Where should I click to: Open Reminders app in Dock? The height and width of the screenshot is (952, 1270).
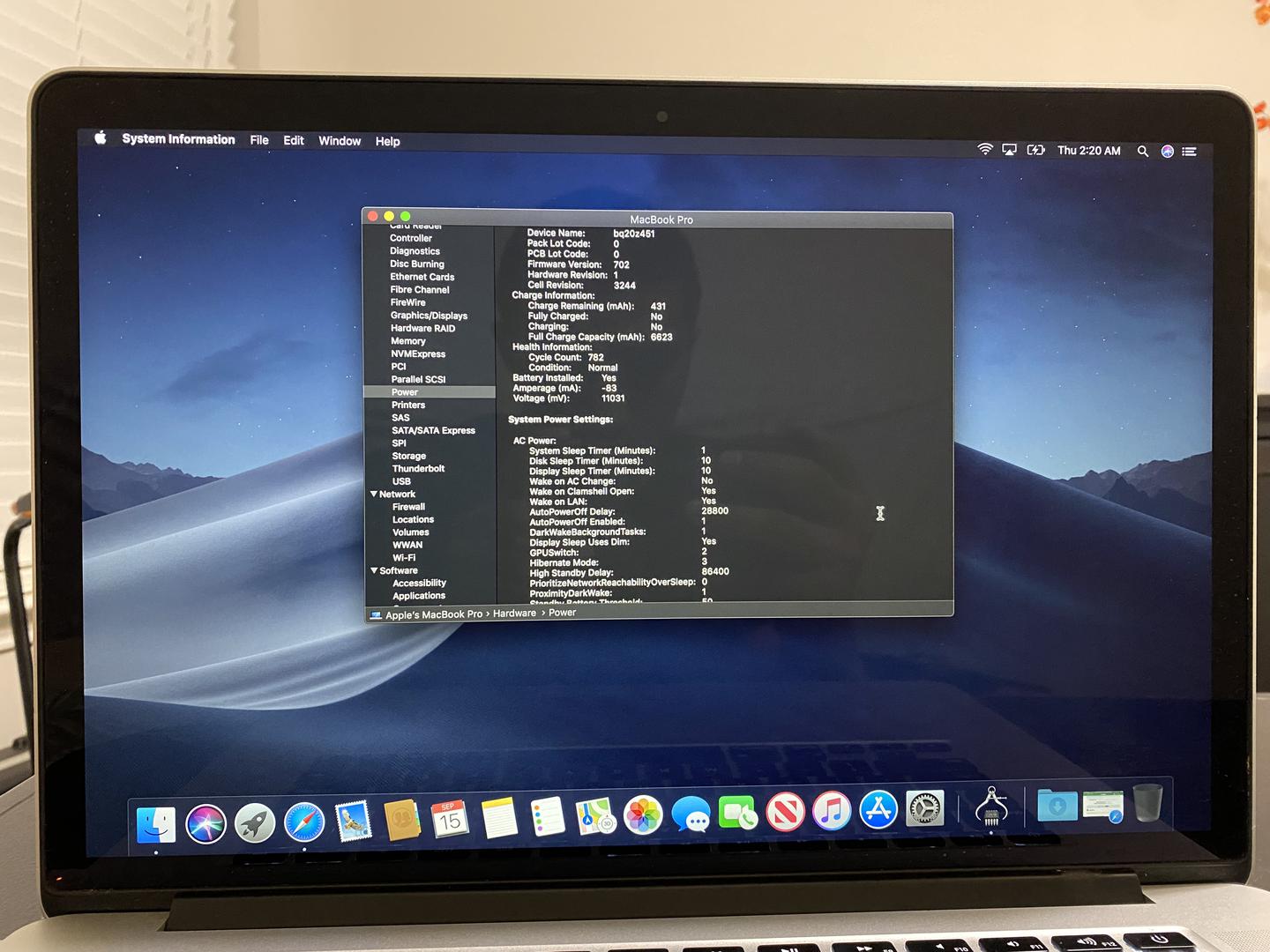pyautogui.click(x=548, y=816)
